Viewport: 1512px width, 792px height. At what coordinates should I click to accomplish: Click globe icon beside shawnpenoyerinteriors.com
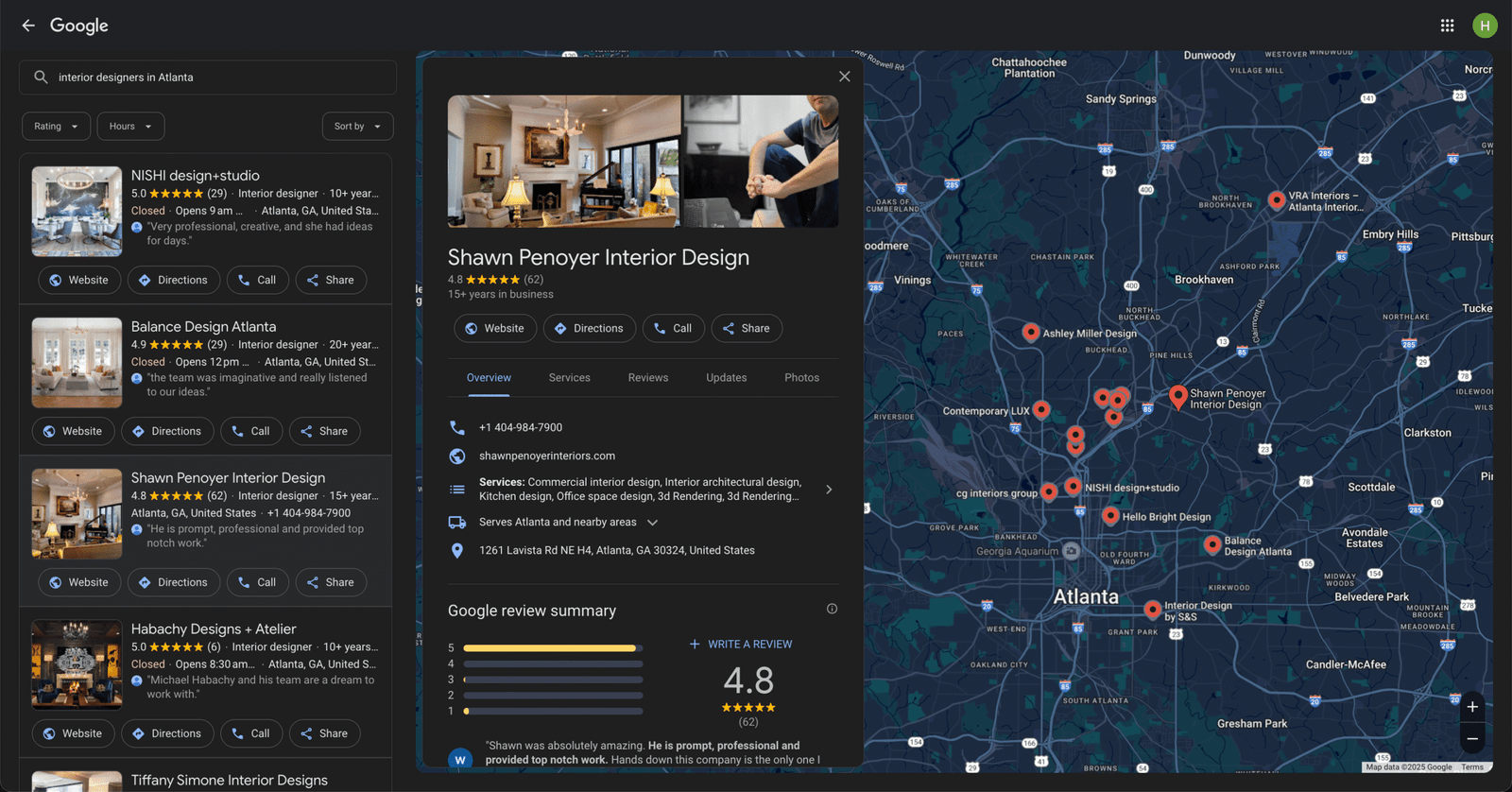pos(457,456)
